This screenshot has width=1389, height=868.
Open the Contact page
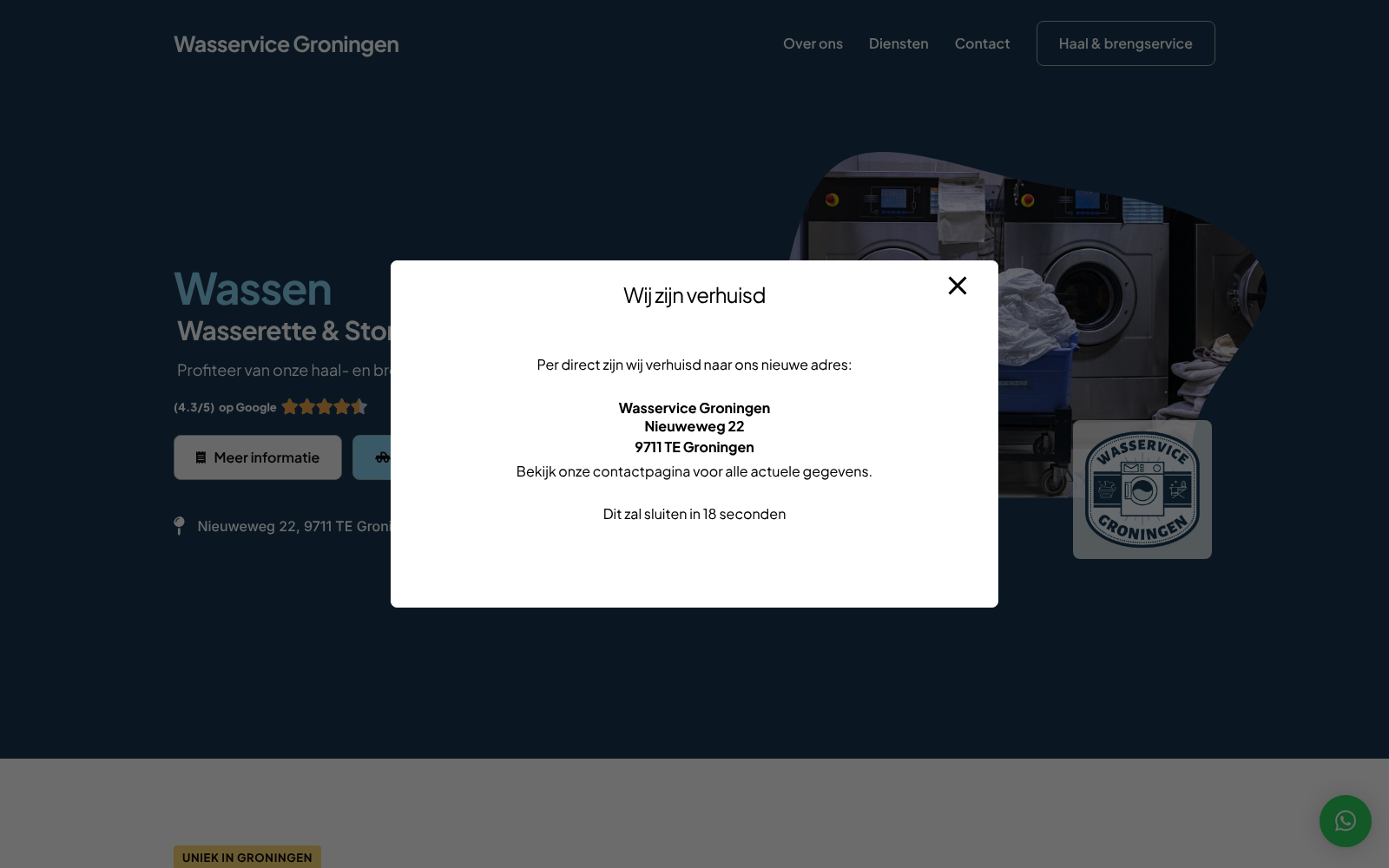click(982, 43)
